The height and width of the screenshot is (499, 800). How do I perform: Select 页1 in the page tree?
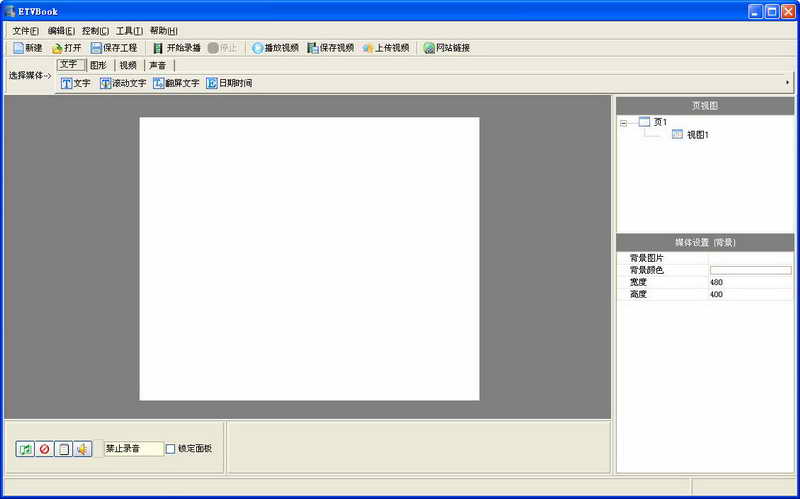click(660, 122)
